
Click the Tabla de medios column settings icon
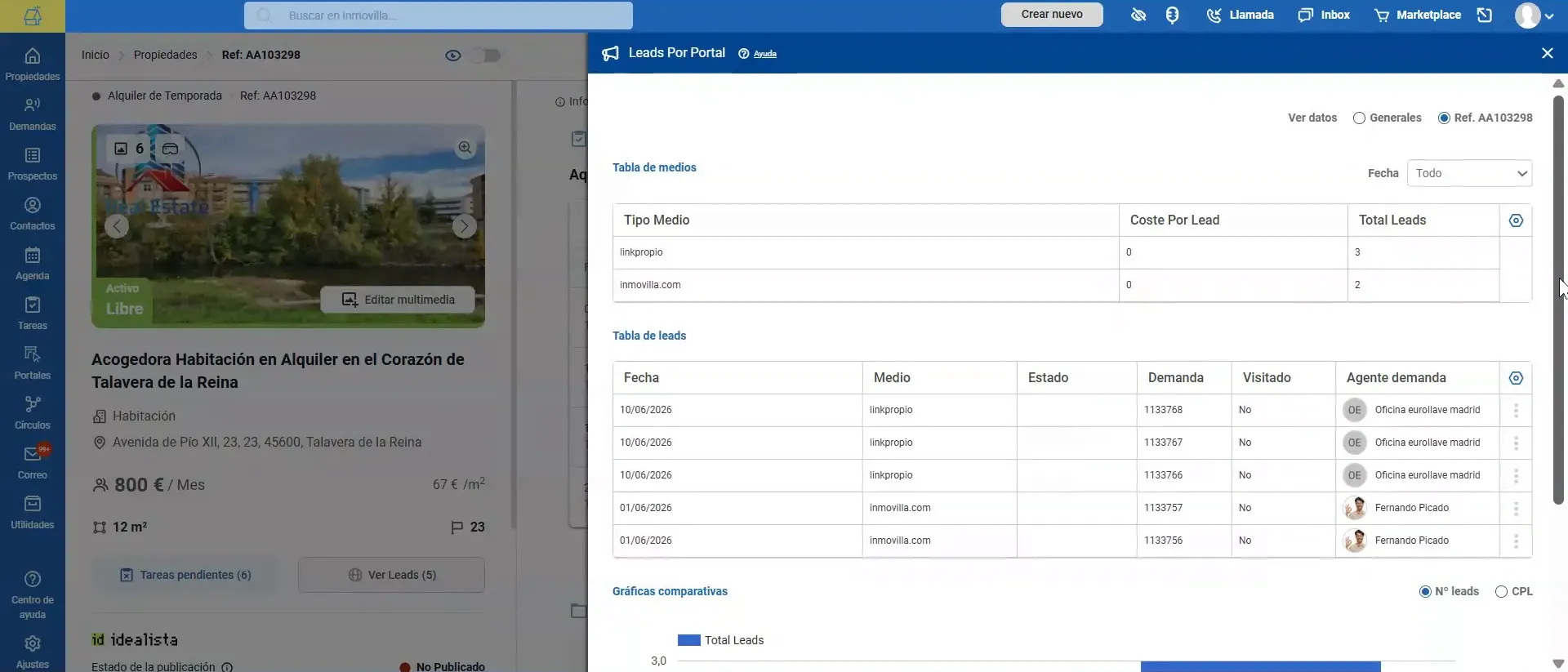coord(1516,220)
